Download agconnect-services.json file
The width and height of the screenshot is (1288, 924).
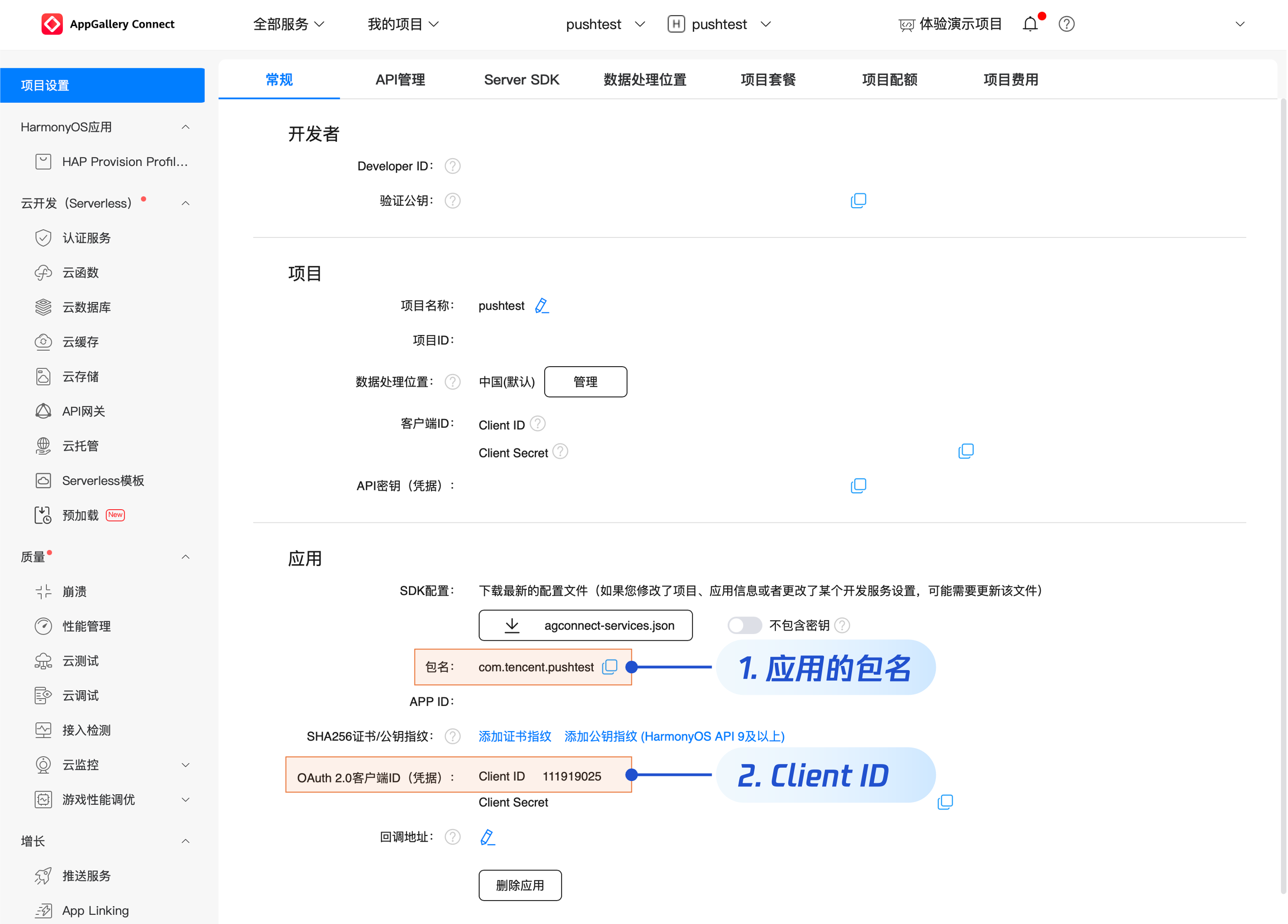click(586, 626)
